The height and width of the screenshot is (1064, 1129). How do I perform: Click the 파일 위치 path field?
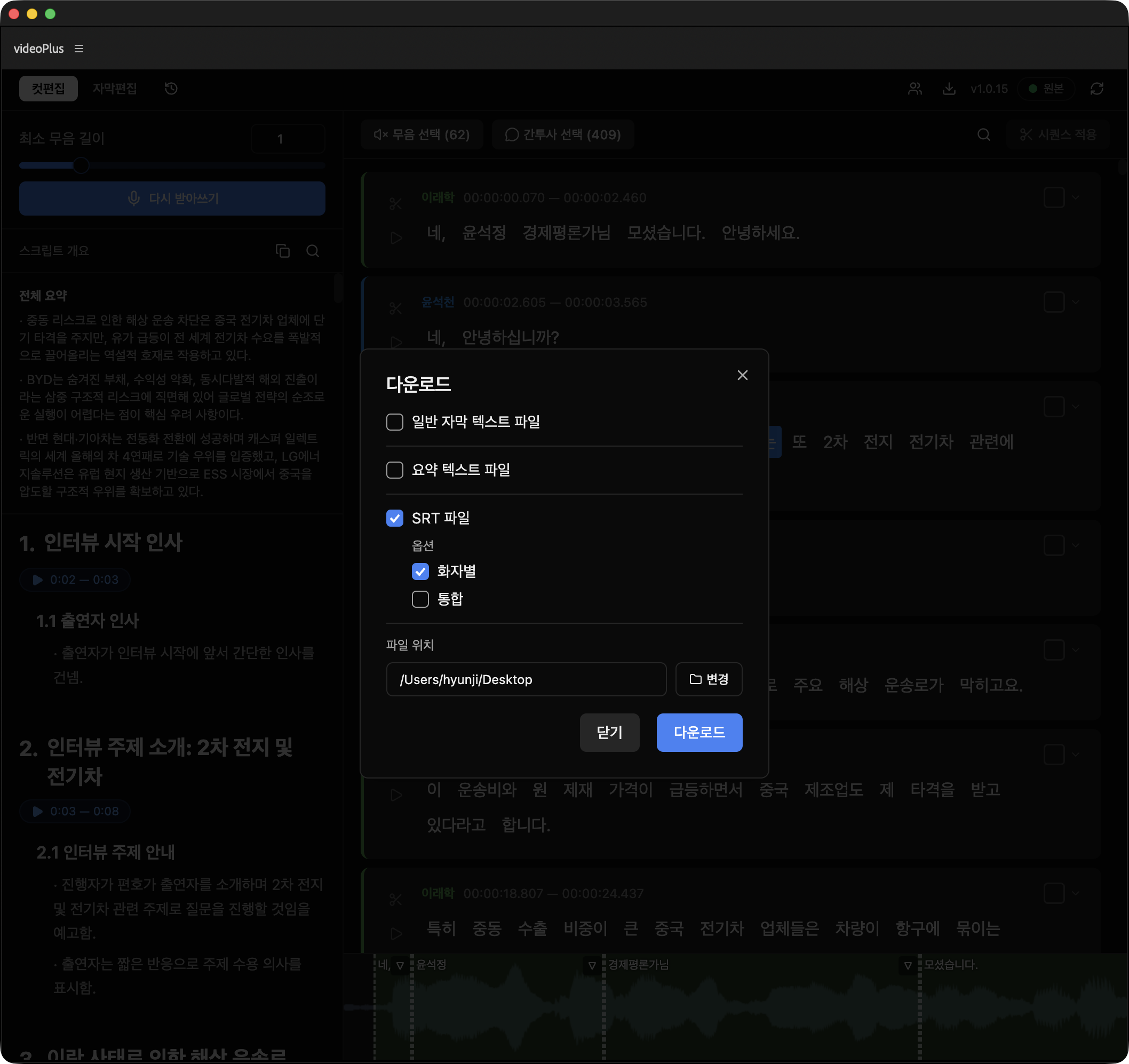(526, 679)
